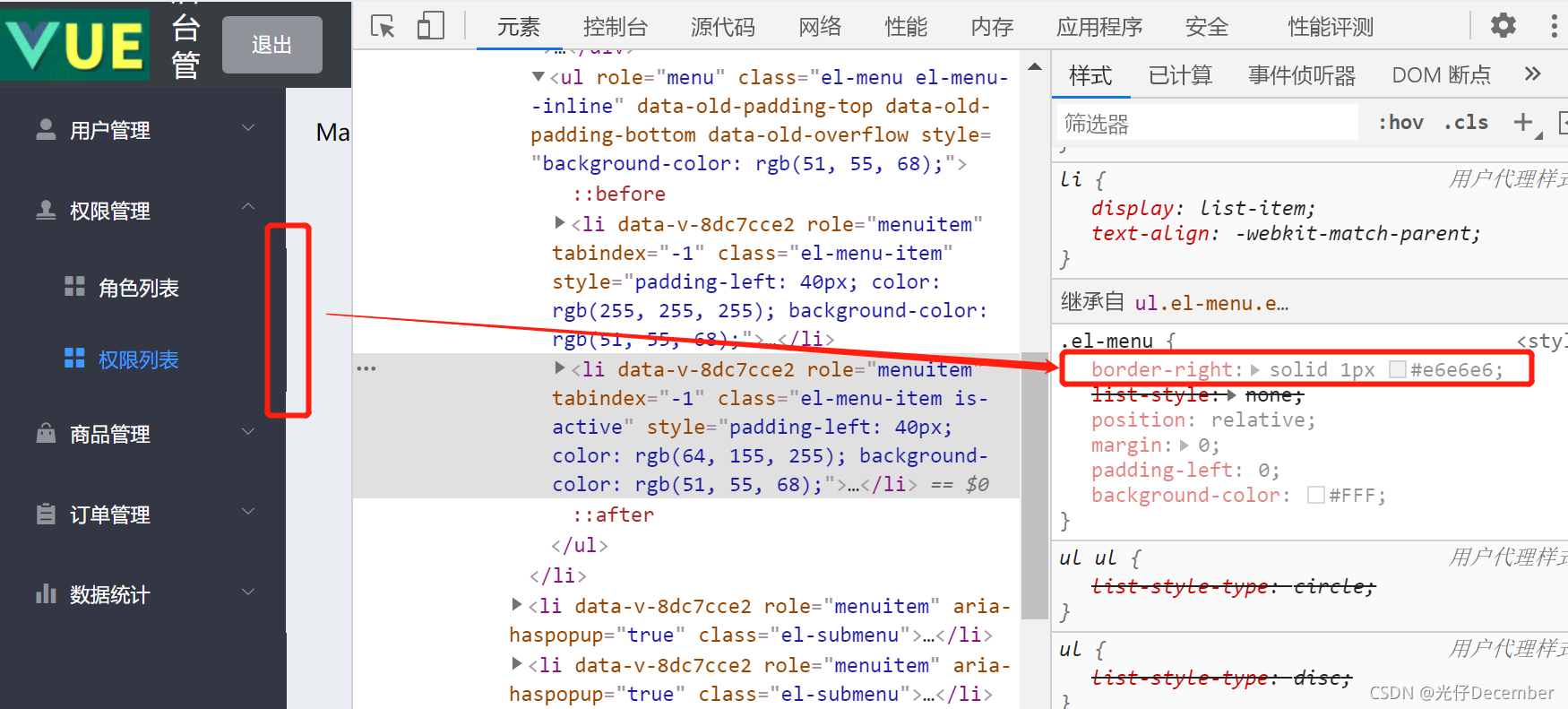Expand the list-style shorthand triangle
This screenshot has height=709, width=1568.
pos(1232,394)
